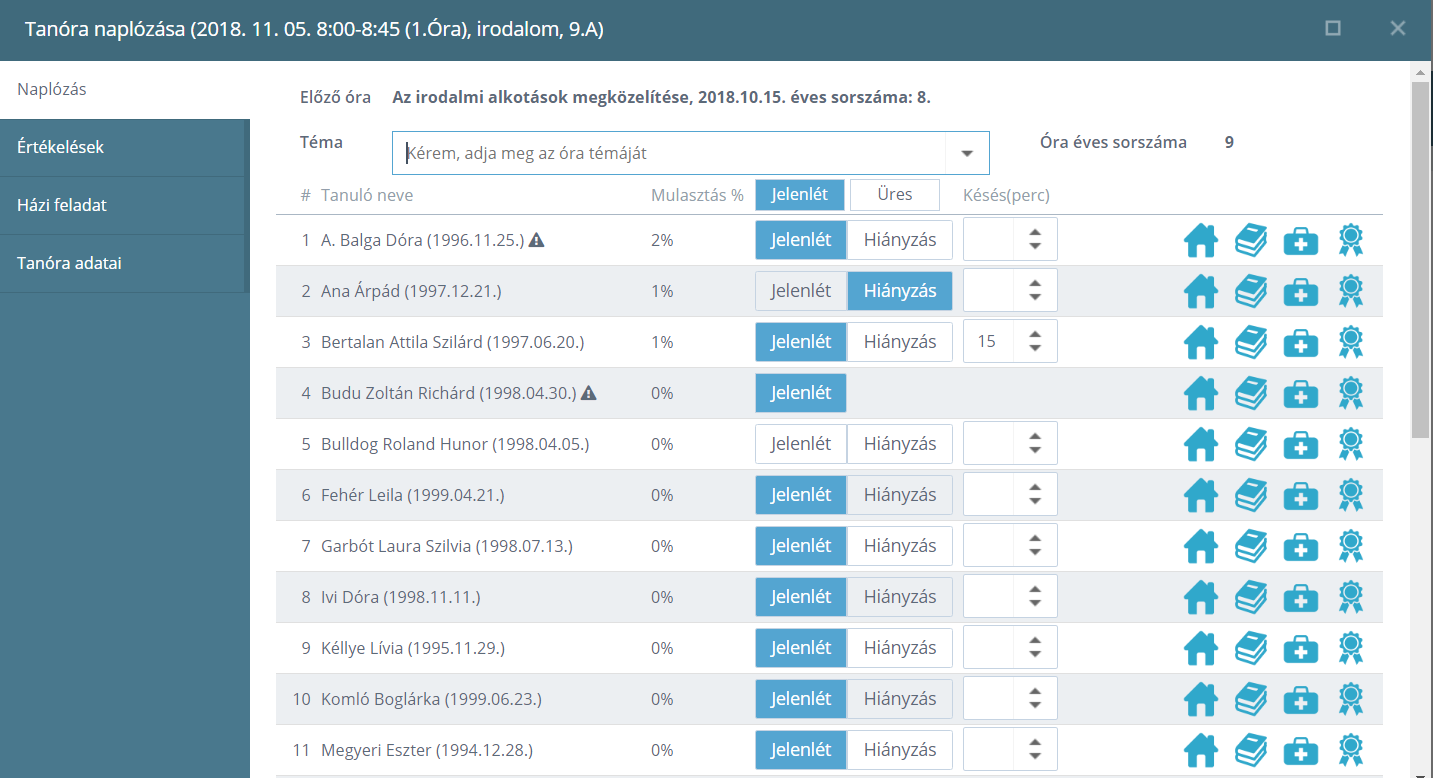Set Bulldog Roland Hunor to Jelenlét
1433x778 pixels.
pos(801,444)
